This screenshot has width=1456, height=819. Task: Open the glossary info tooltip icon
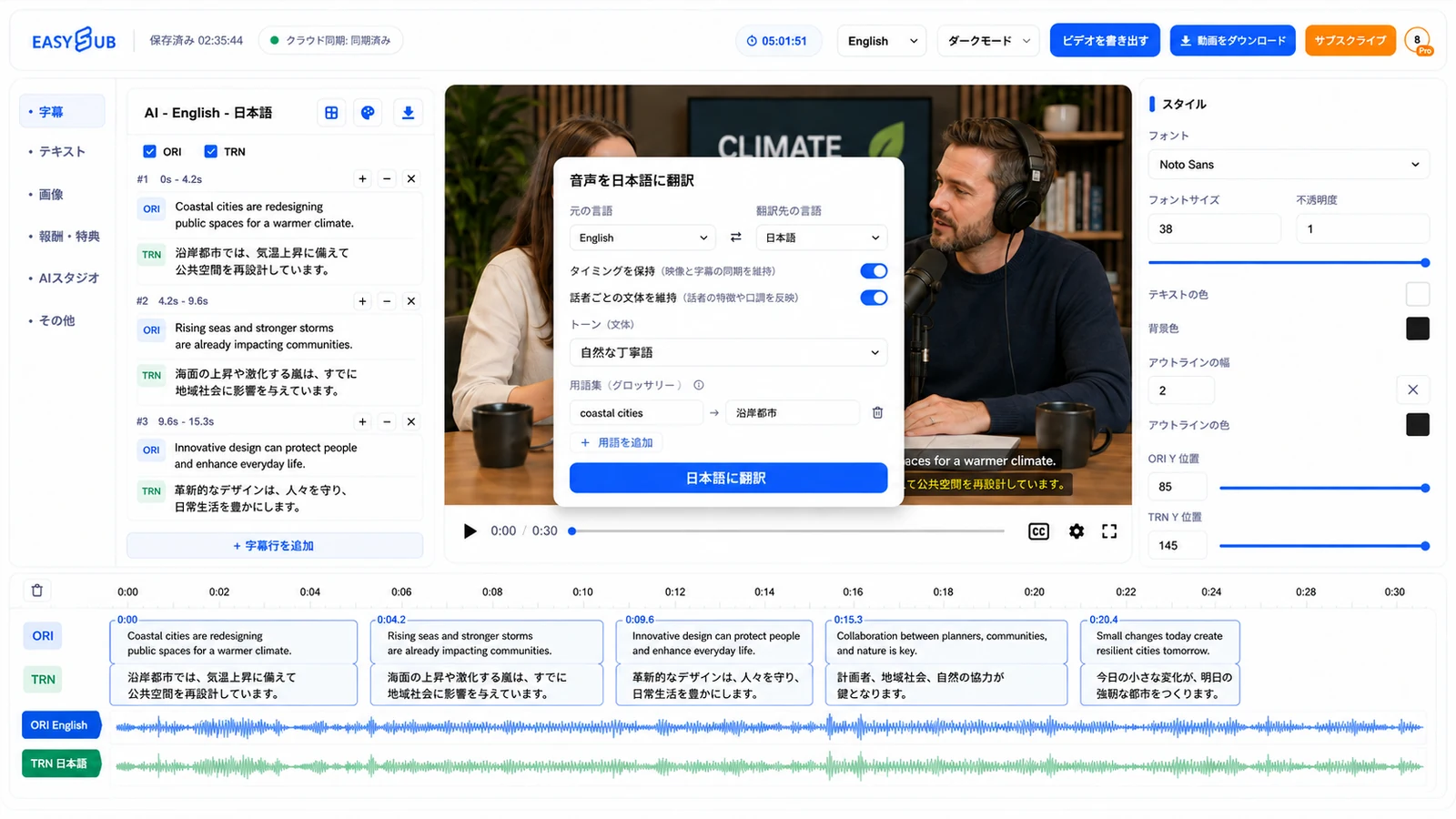pyautogui.click(x=699, y=385)
